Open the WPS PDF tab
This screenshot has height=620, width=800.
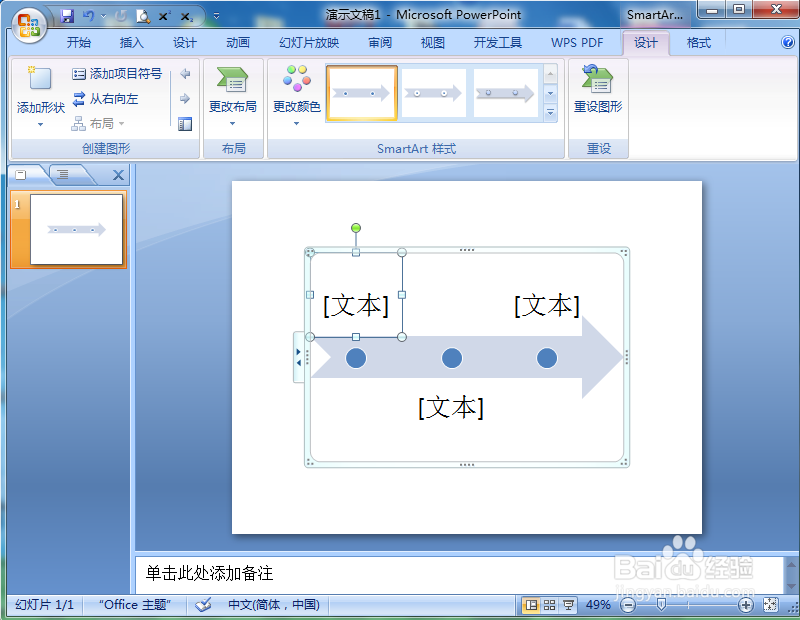click(x=577, y=43)
